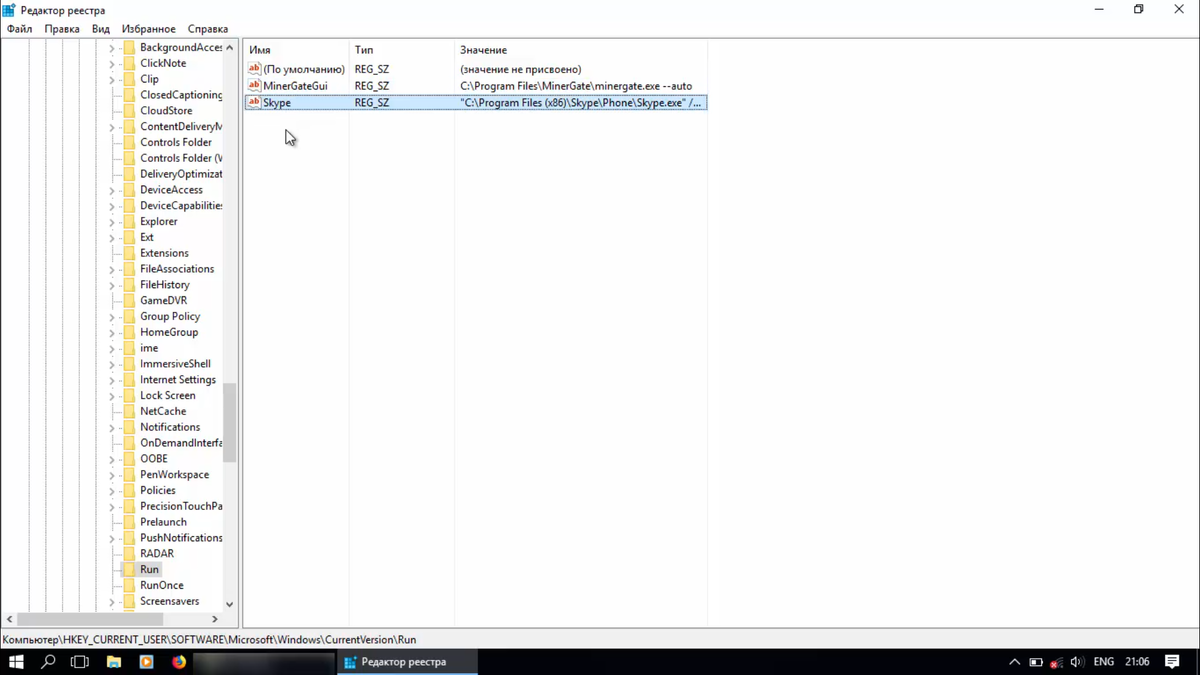Click the folder icon of the DeliveryOptimization key
This screenshot has width=1200, height=675.
(x=128, y=174)
